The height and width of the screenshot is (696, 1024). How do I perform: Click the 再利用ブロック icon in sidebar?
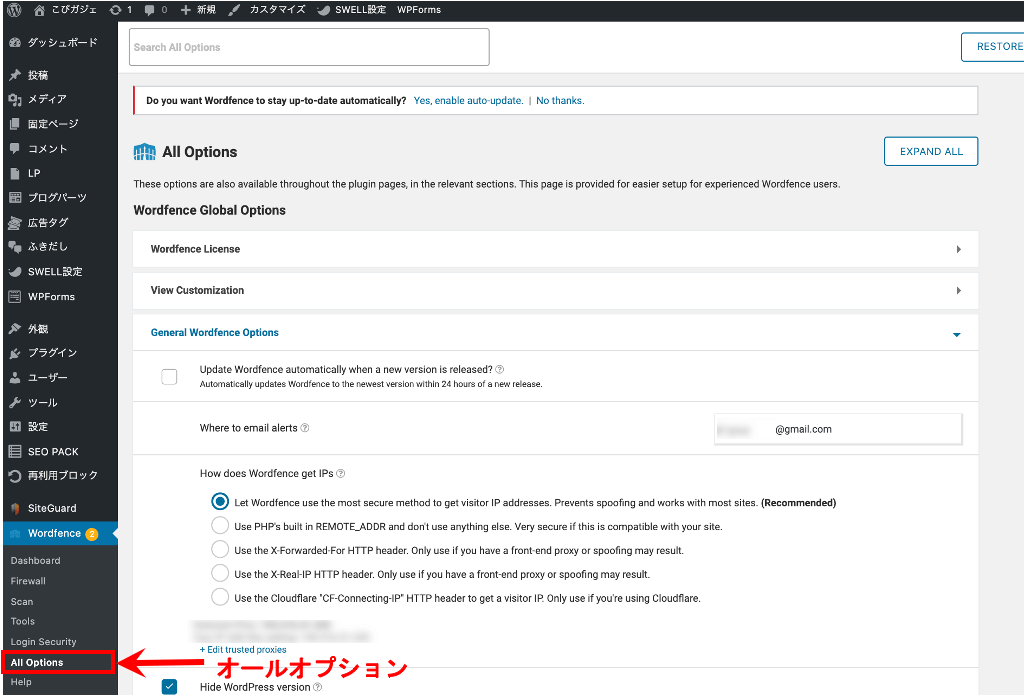coord(15,476)
